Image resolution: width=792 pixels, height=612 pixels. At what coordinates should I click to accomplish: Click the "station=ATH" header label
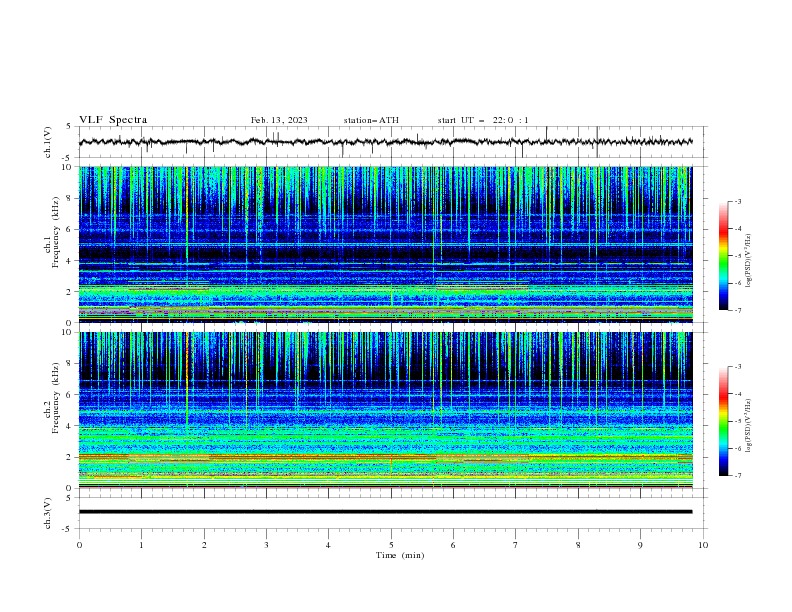(371, 120)
